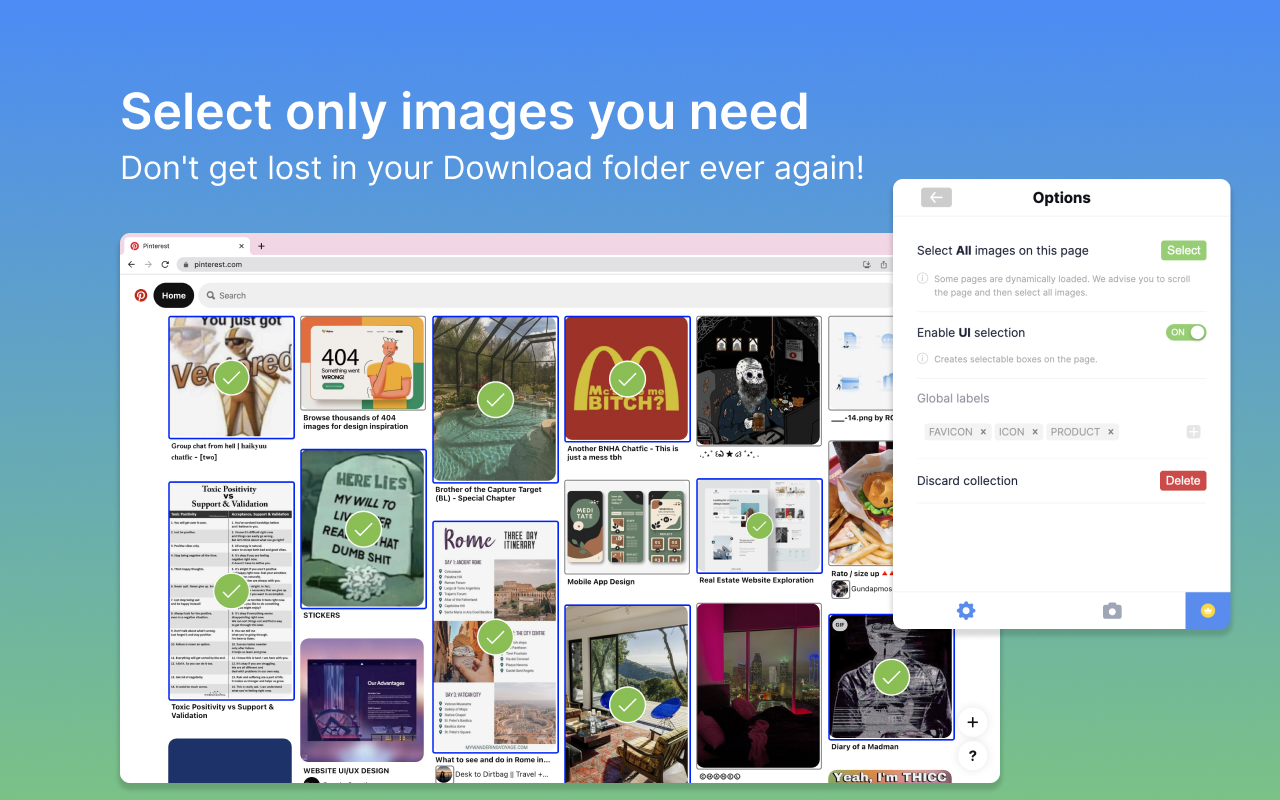Open 'Another BNHA Chatfic' caption link
This screenshot has height=800, width=1280.
pos(623,453)
